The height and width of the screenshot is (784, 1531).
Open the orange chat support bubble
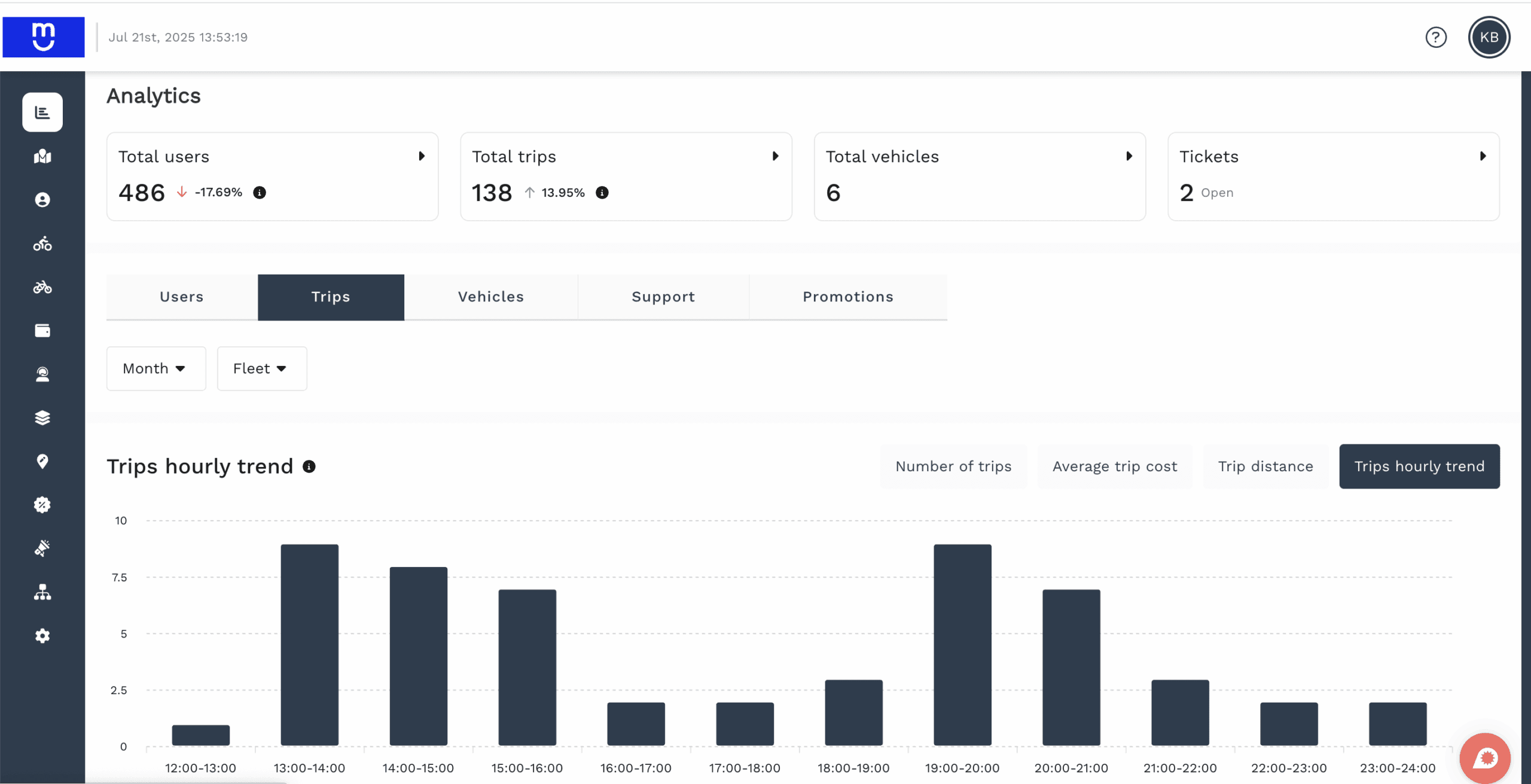click(x=1485, y=758)
